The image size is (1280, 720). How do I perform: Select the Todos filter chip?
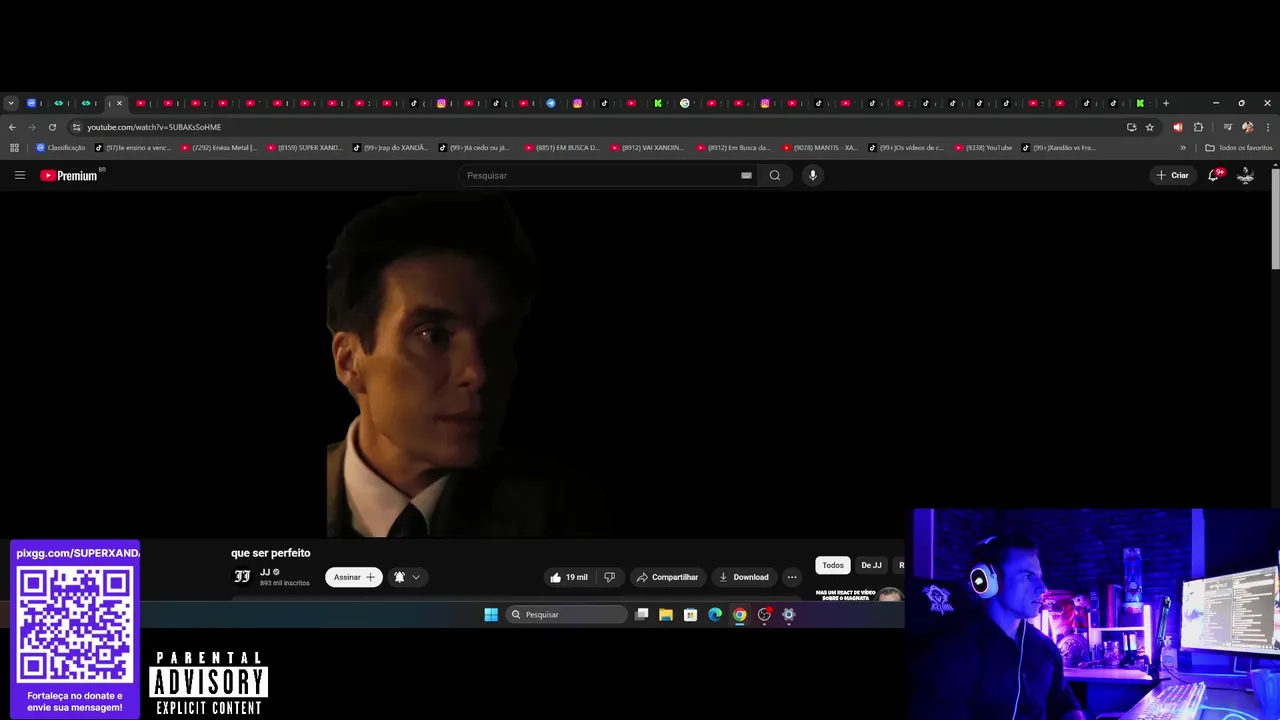click(x=833, y=565)
